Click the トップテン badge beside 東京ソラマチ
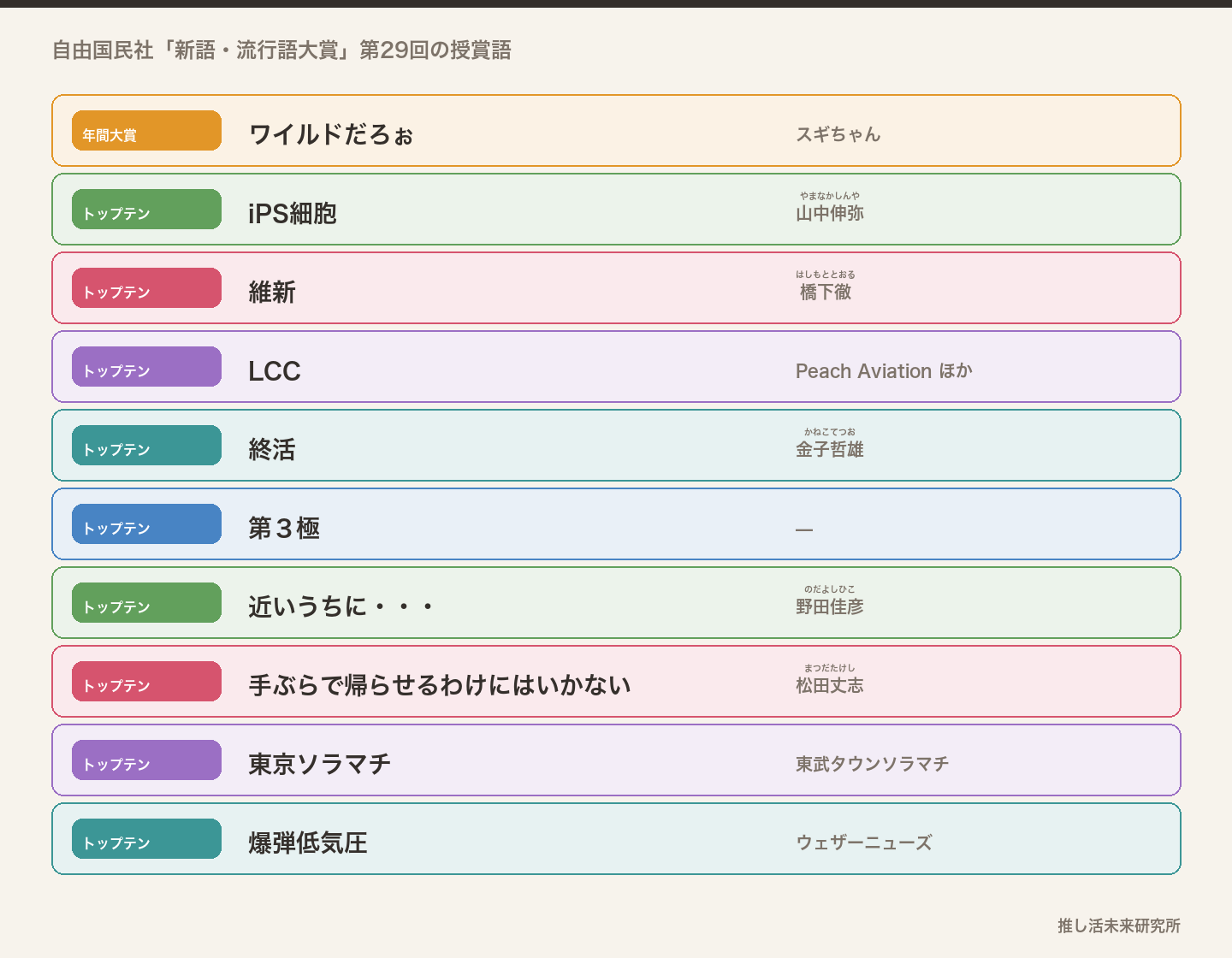This screenshot has height=958, width=1232. pyautogui.click(x=146, y=760)
